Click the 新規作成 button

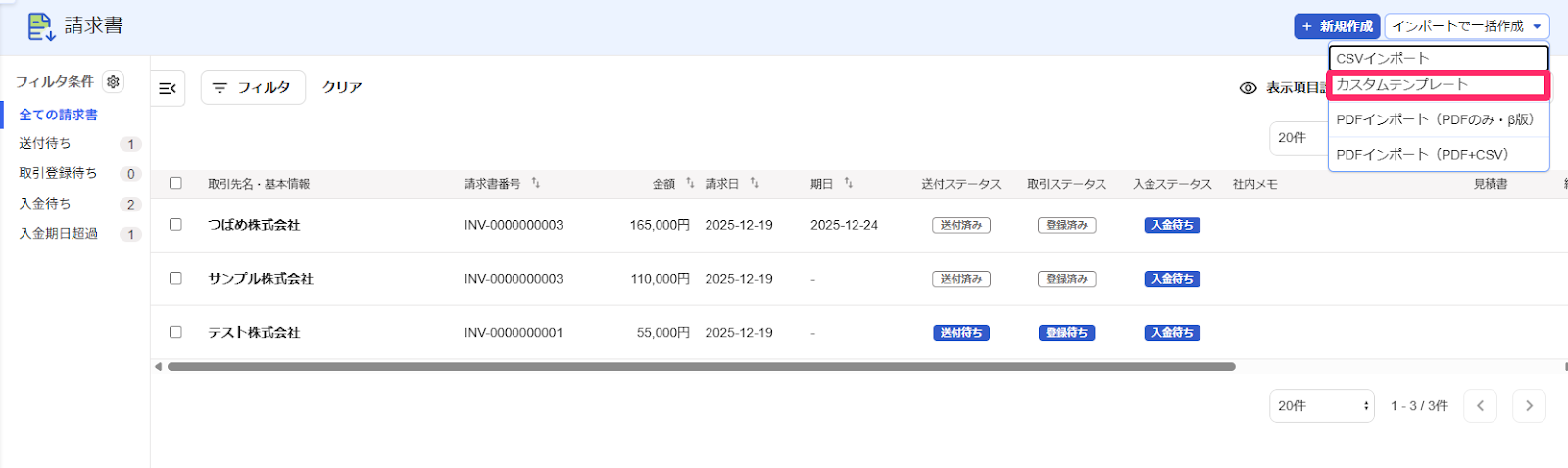coord(1337,26)
